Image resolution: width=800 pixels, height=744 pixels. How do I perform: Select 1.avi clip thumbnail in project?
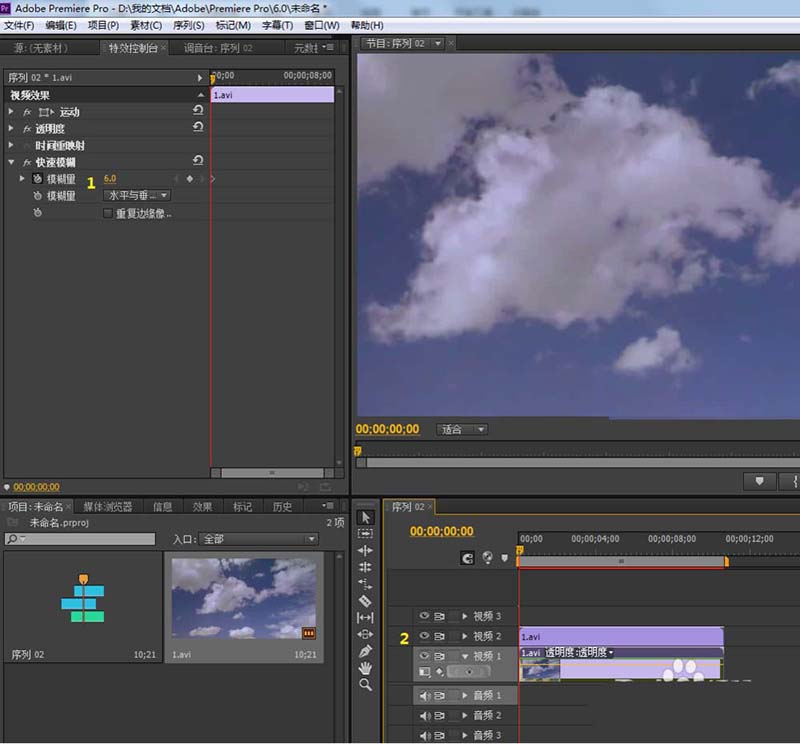[244, 598]
